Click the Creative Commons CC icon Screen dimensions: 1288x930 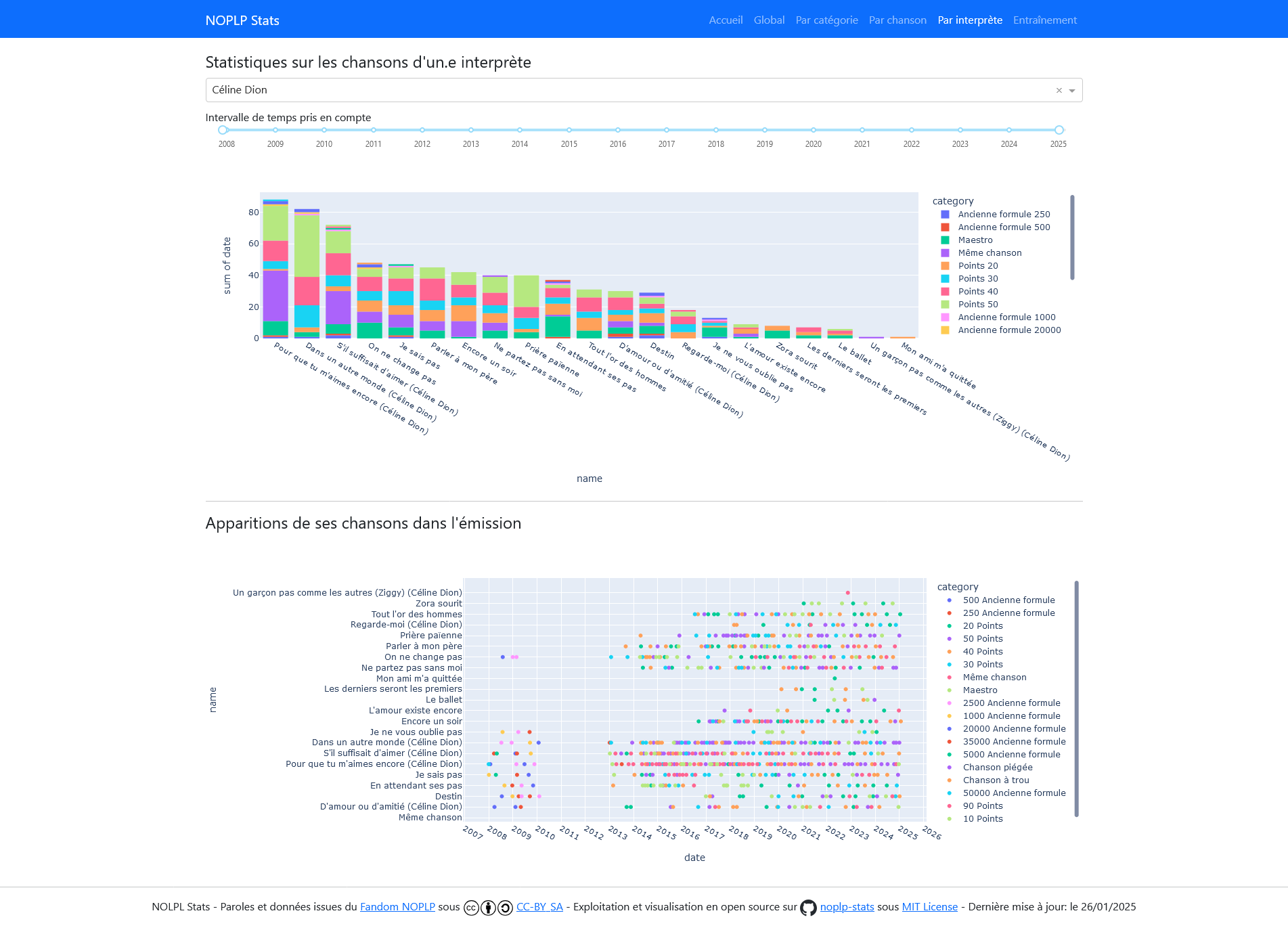471,908
